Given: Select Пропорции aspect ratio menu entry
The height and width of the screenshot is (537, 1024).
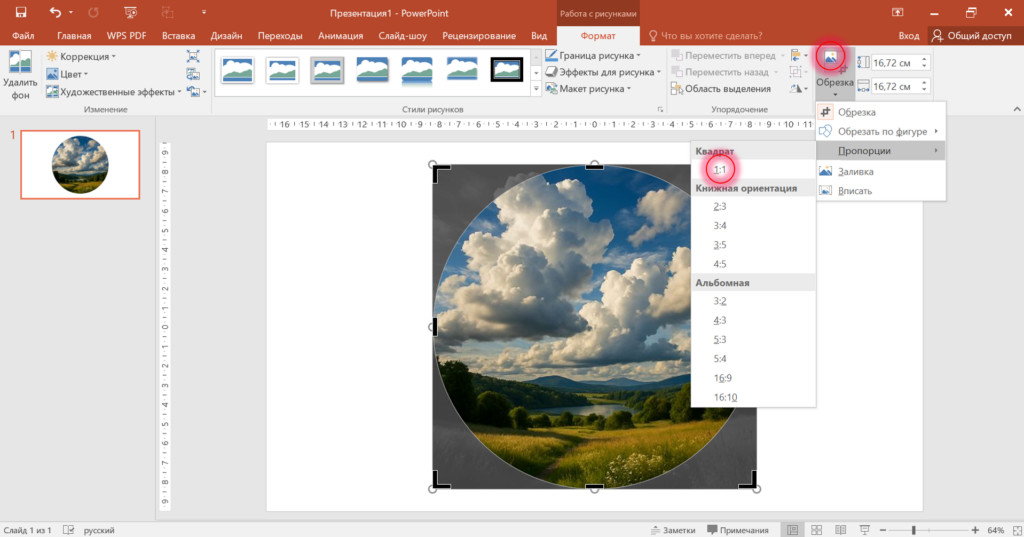Looking at the screenshot, I should click(880, 150).
